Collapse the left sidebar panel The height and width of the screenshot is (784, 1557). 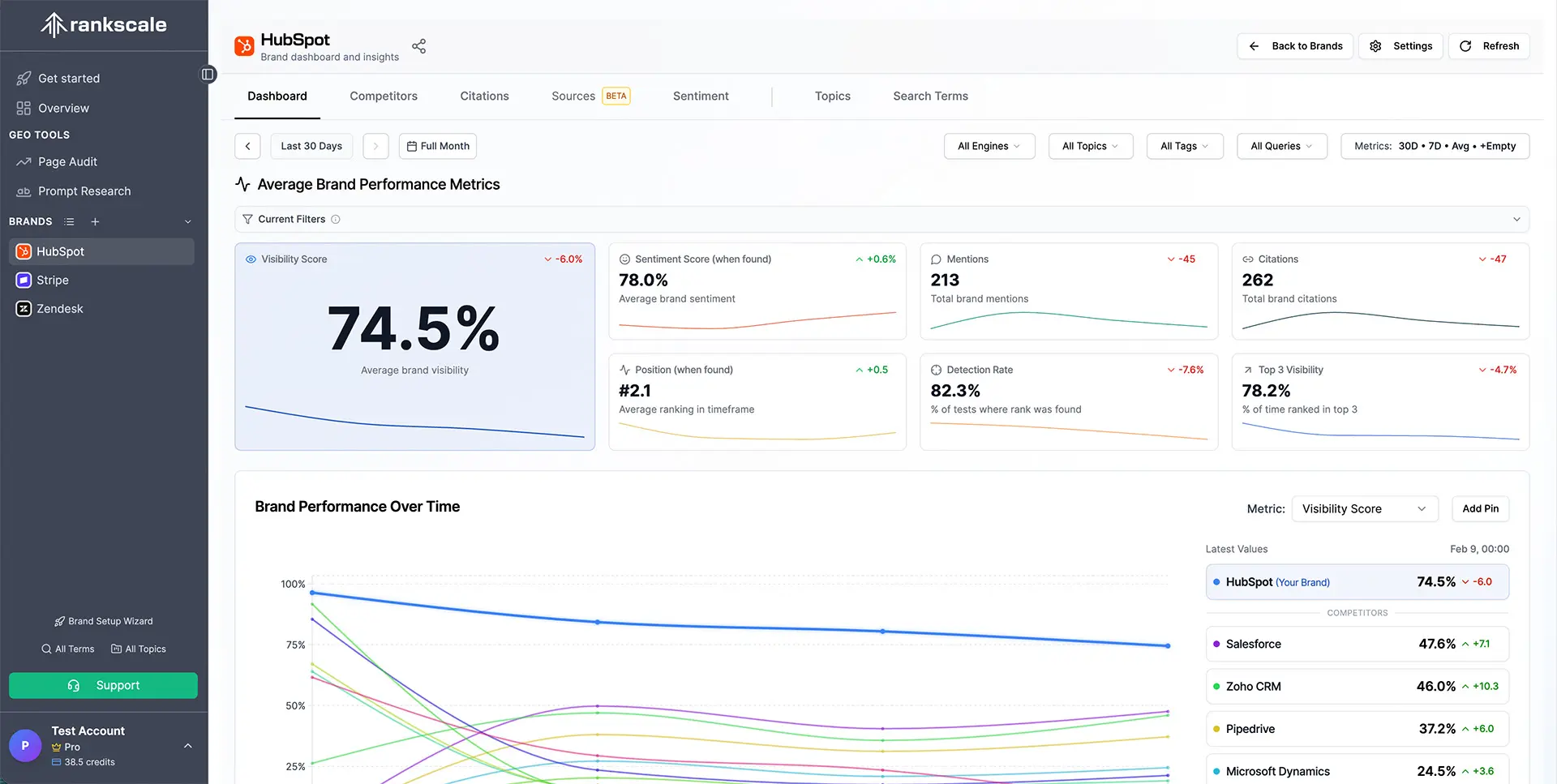tap(208, 74)
